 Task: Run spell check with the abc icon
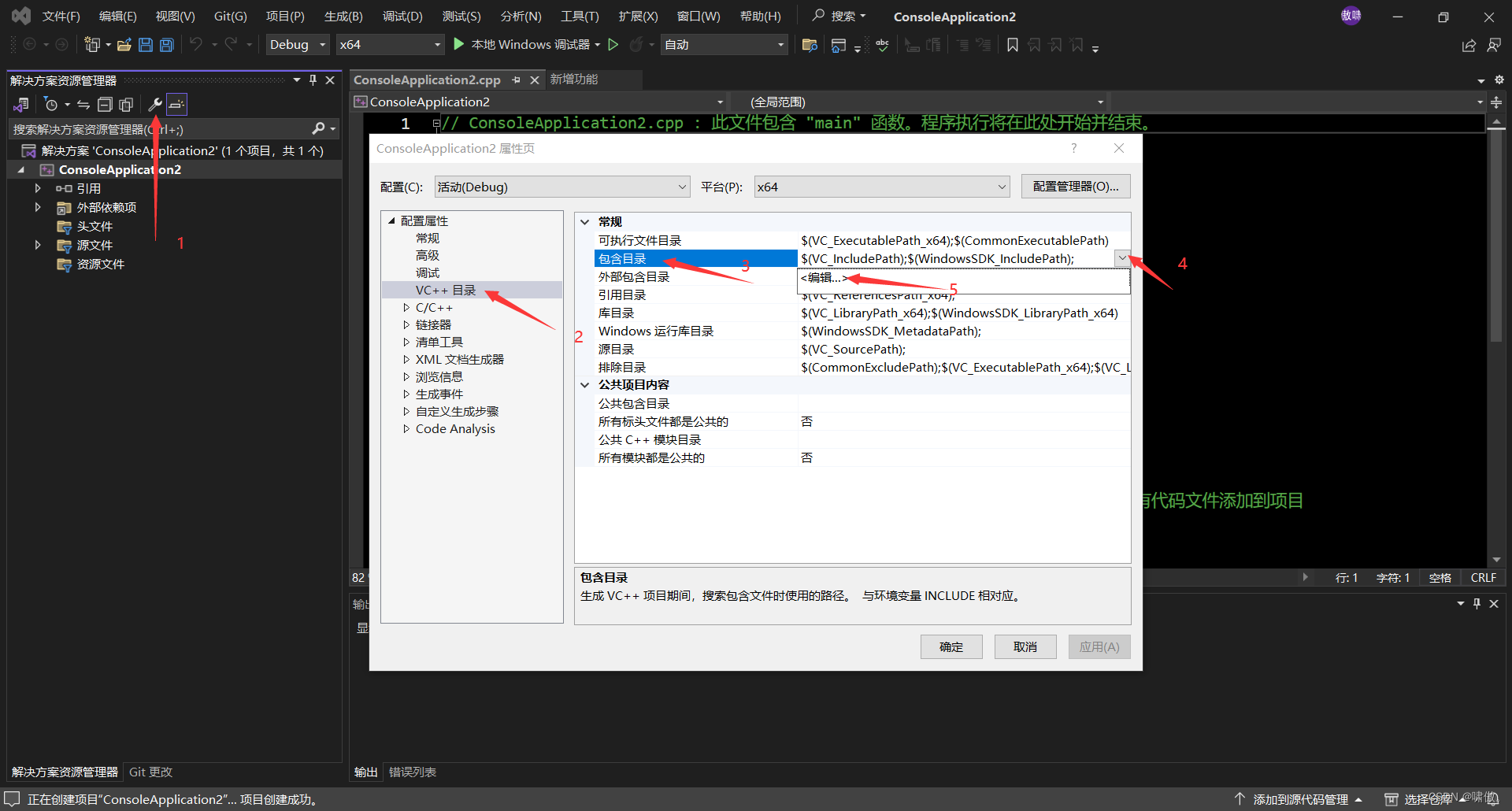click(x=882, y=45)
